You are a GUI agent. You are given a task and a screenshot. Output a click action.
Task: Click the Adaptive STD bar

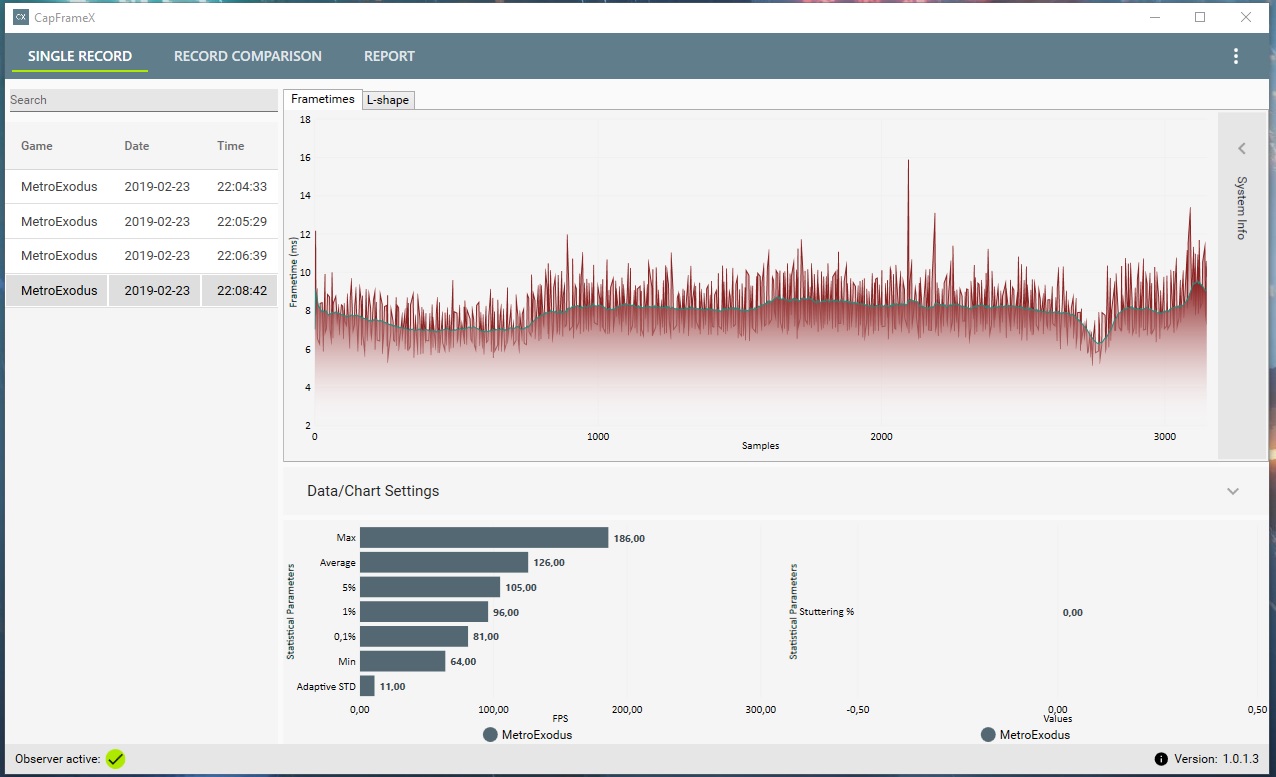[367, 686]
